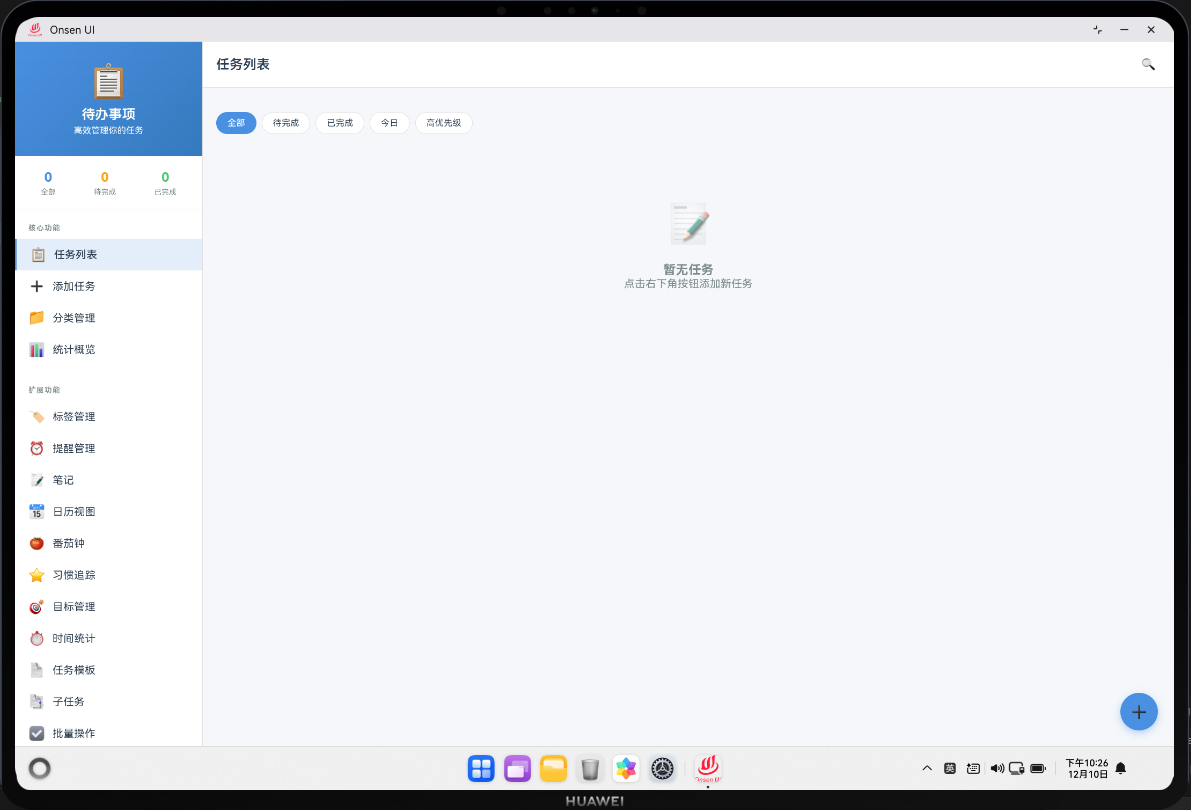Open 批量操作 sidebar label

tap(74, 733)
